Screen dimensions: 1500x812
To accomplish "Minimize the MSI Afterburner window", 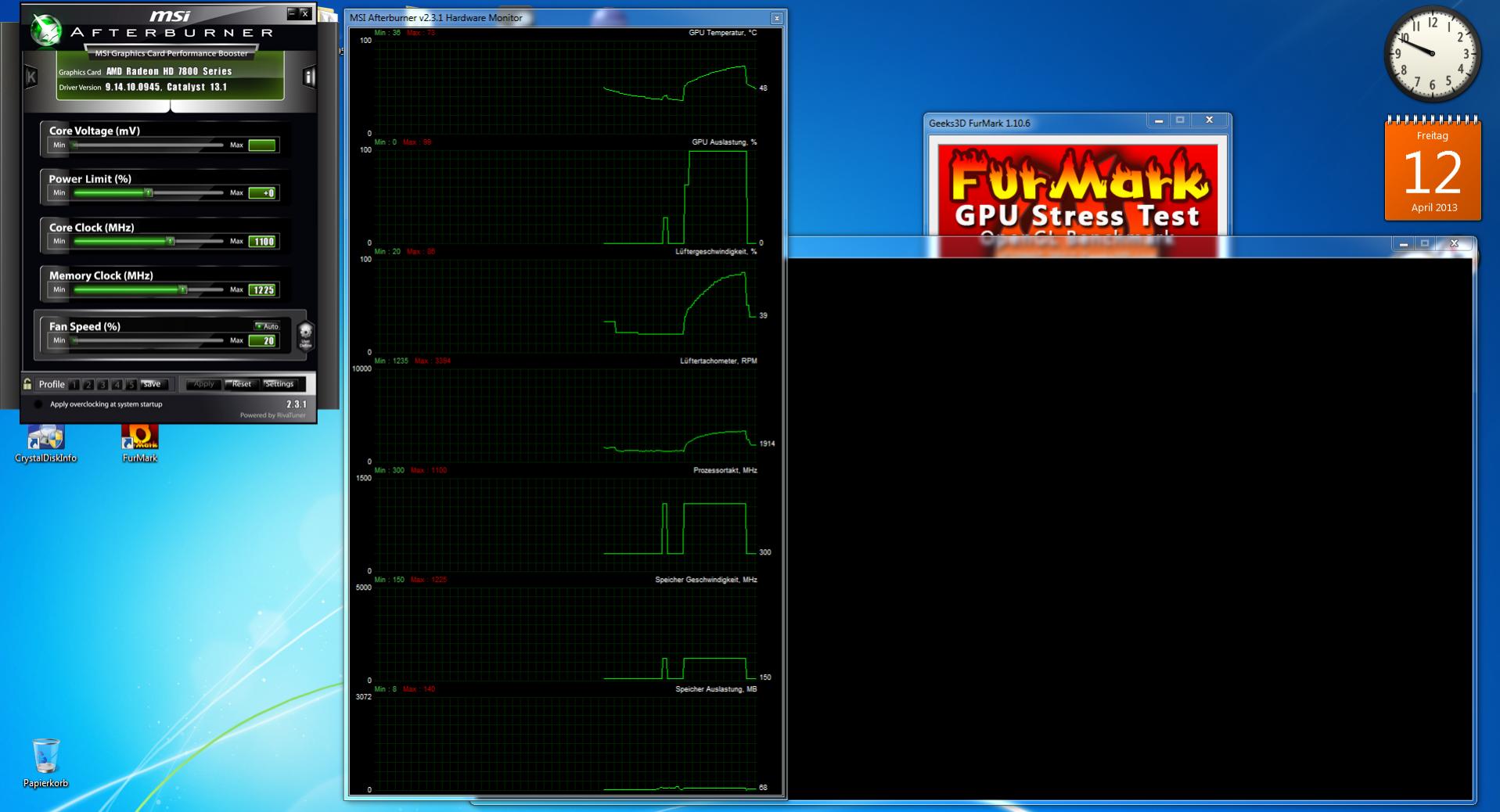I will click(x=292, y=13).
